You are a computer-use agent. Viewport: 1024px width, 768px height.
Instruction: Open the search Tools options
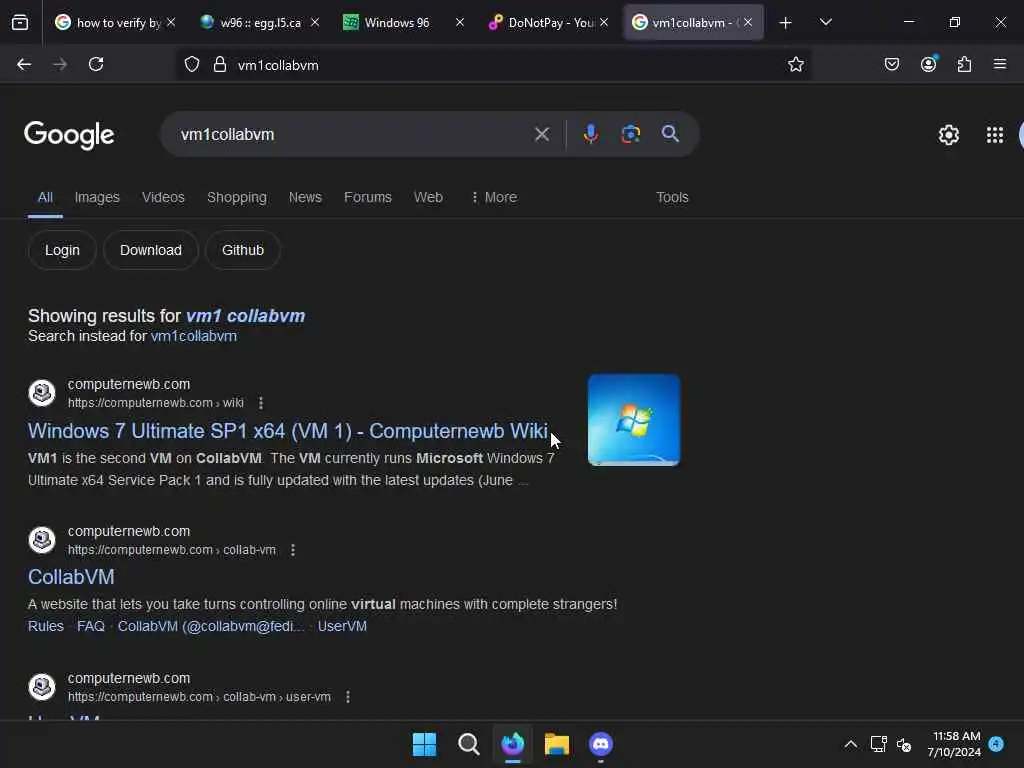(672, 197)
